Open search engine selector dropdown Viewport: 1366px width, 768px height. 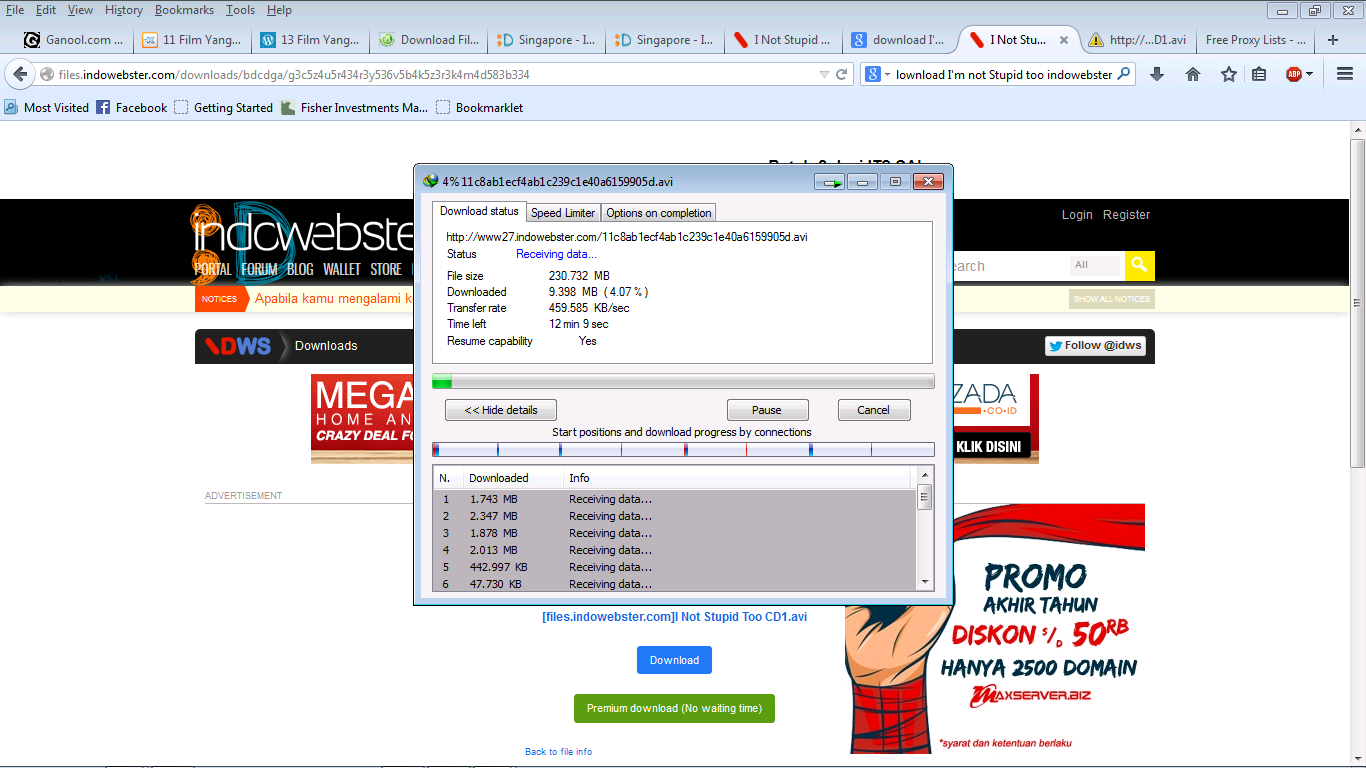(876, 74)
